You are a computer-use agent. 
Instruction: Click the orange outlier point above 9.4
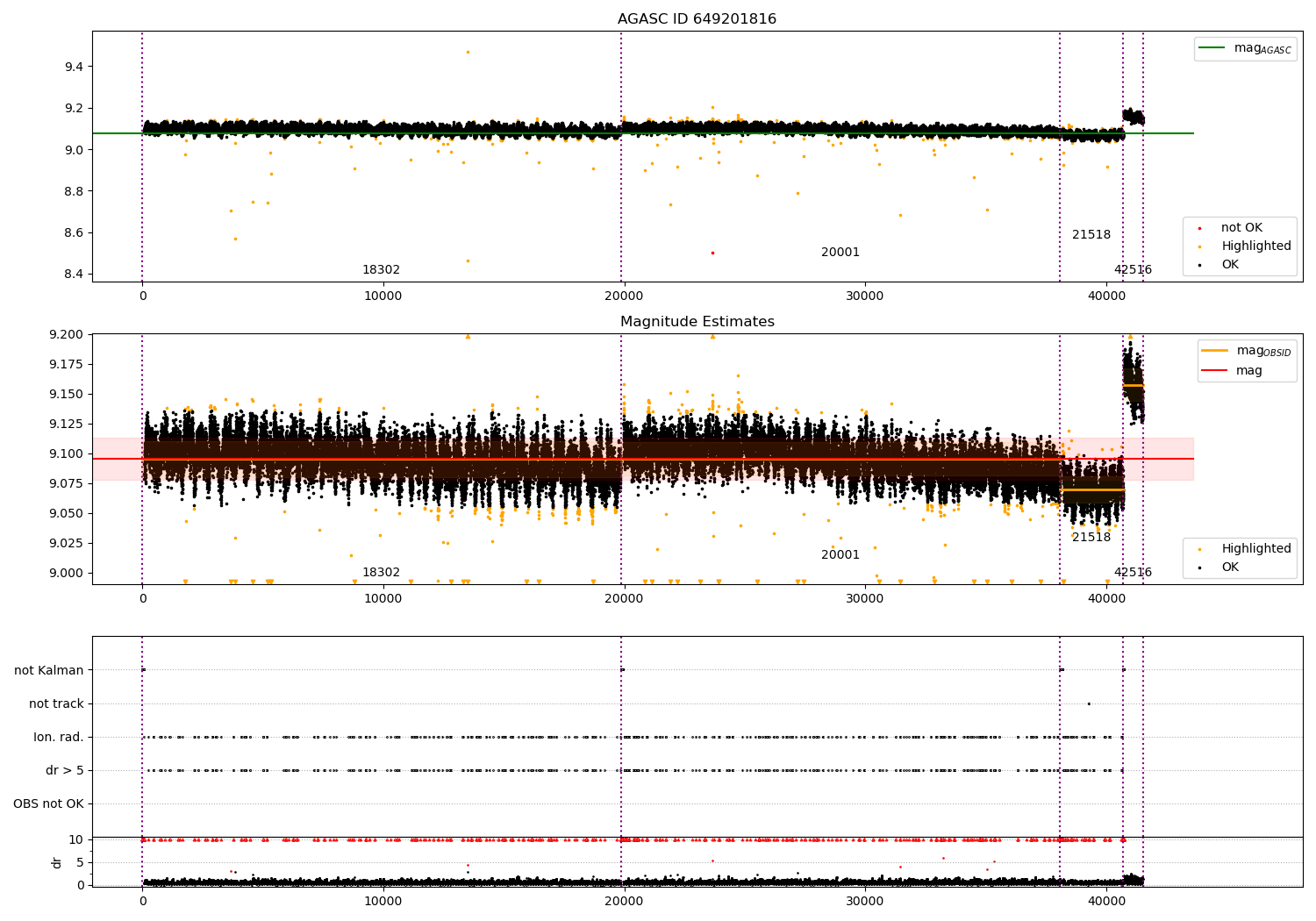[x=468, y=52]
